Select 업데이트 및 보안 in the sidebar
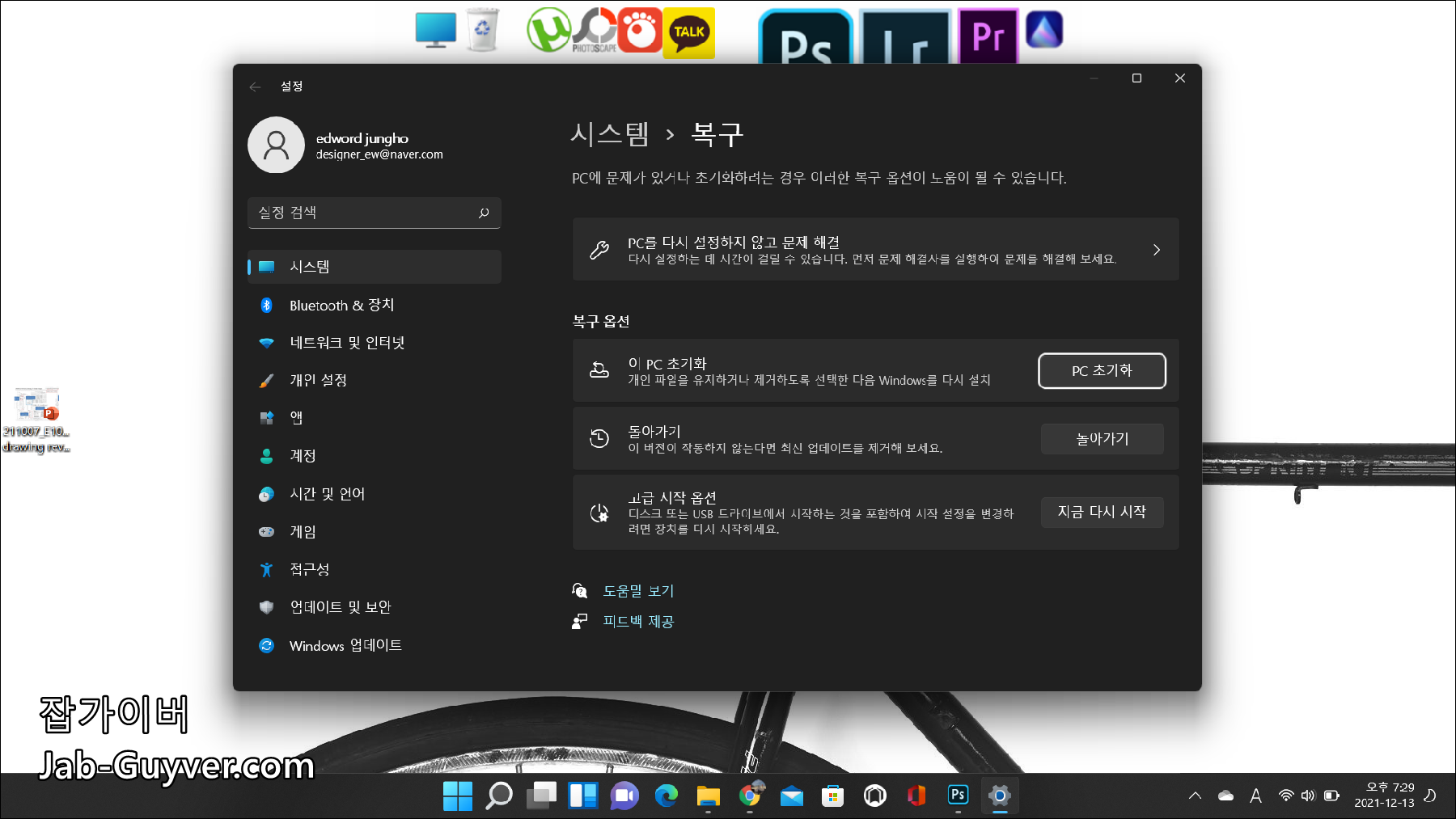 click(374, 607)
